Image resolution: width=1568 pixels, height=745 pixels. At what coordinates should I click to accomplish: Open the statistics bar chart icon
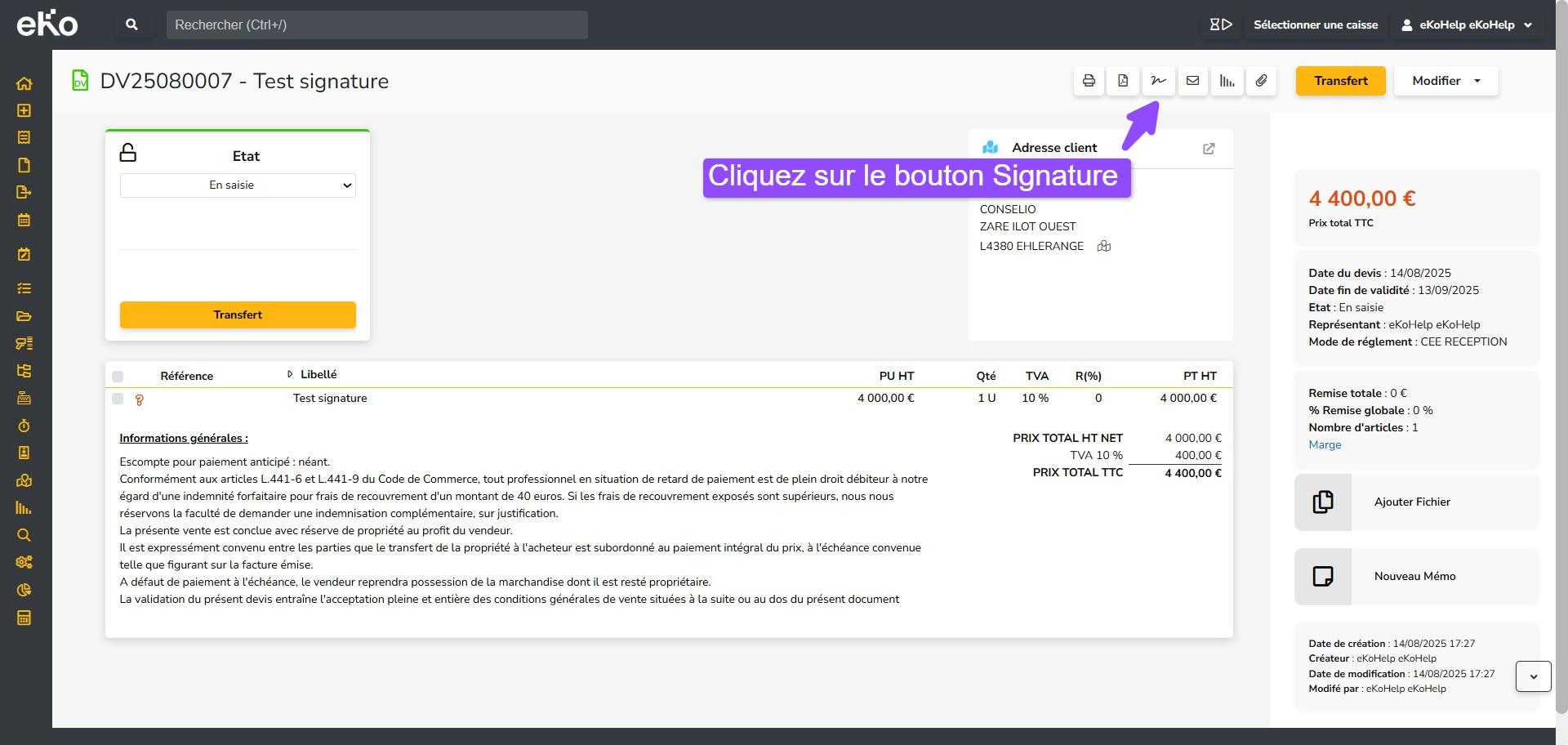1227,81
